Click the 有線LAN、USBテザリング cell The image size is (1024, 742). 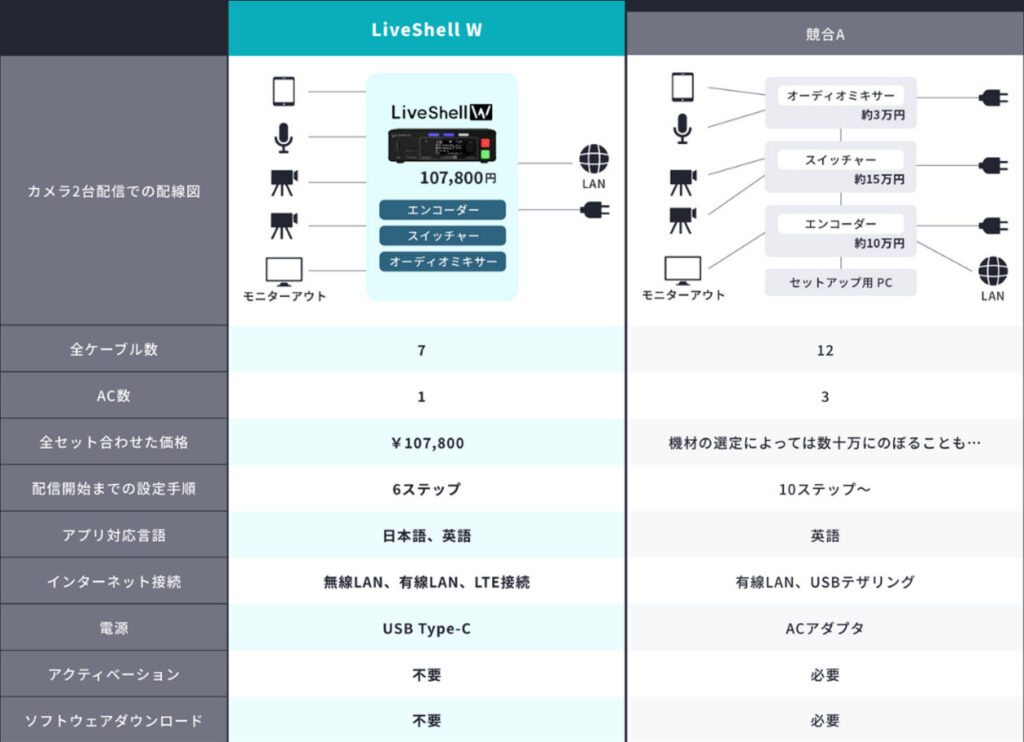point(825,582)
